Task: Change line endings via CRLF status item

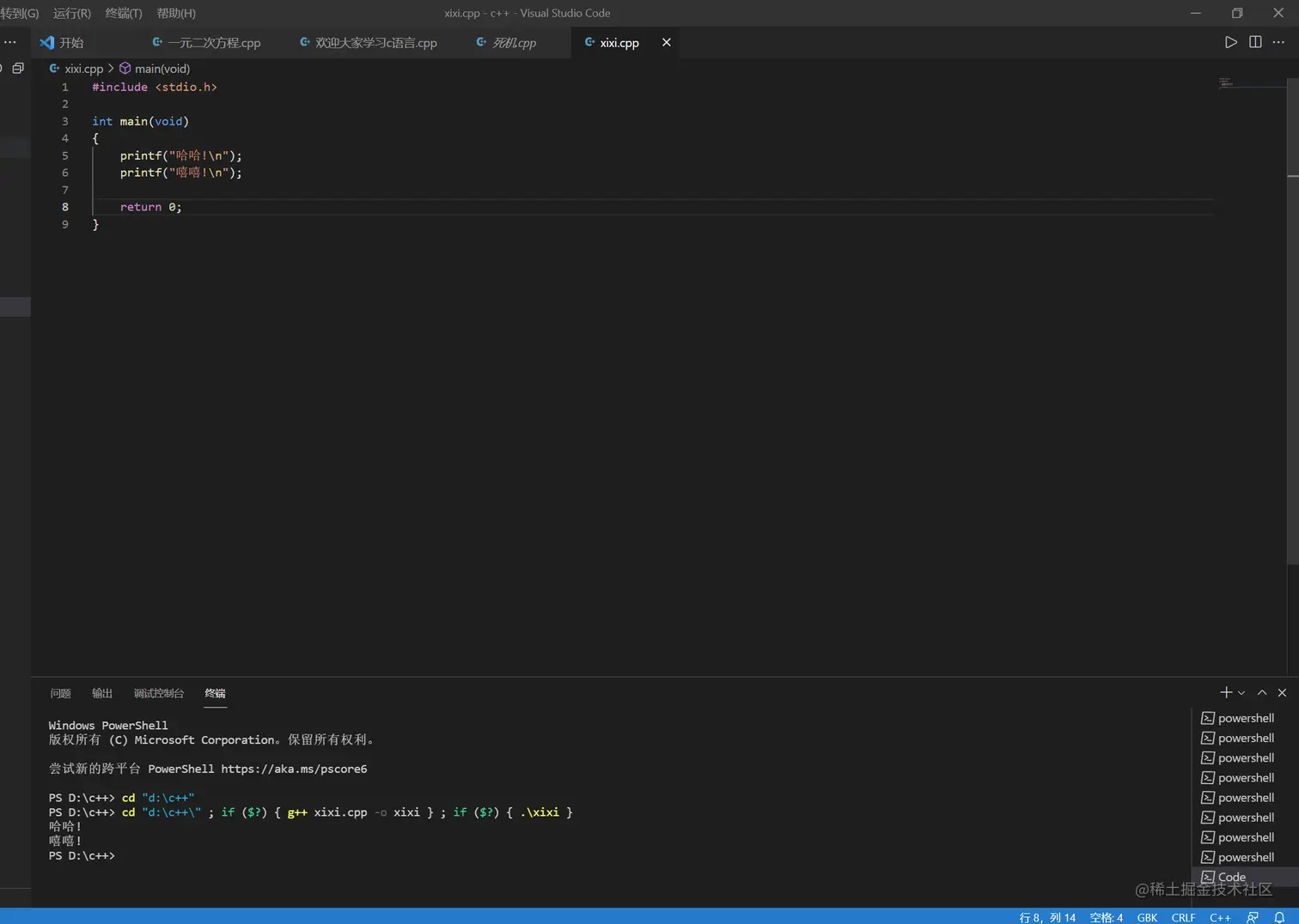Action: (x=1183, y=917)
